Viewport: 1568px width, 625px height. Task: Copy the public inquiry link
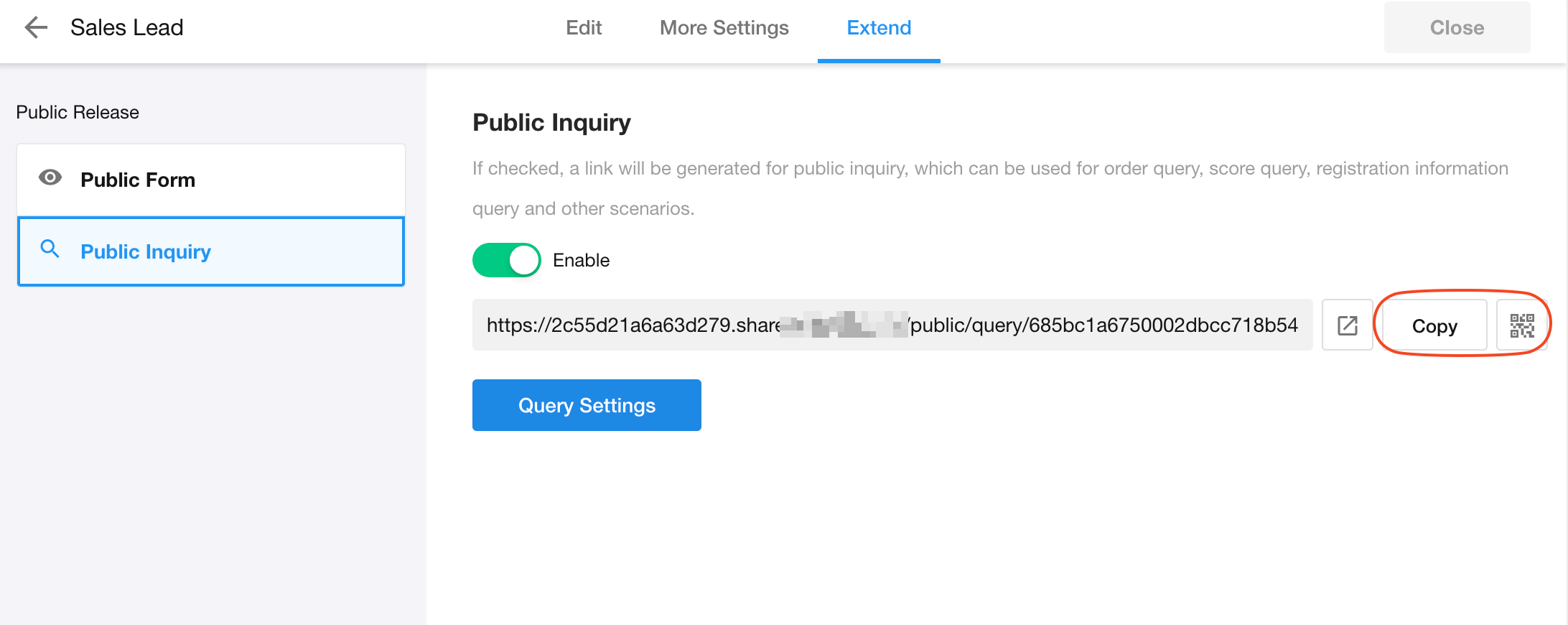1434,326
